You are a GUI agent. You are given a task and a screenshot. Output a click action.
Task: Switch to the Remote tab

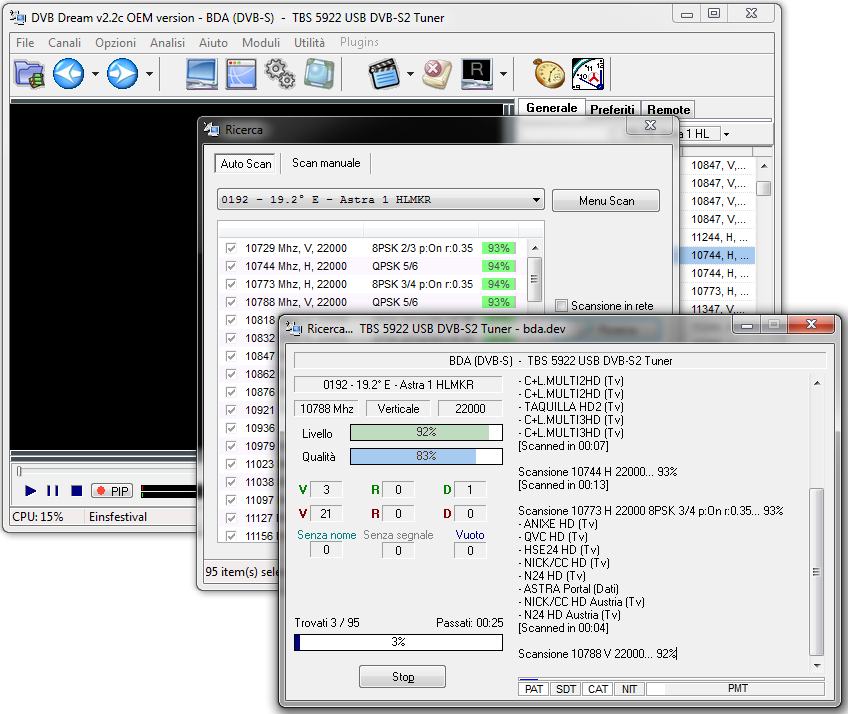tap(668, 109)
